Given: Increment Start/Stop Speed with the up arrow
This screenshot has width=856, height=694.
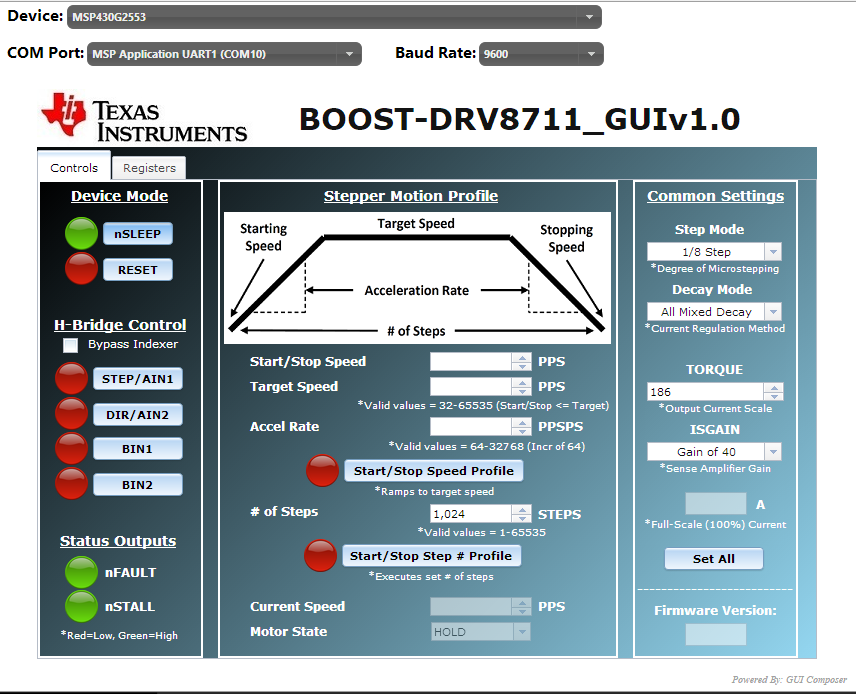Looking at the screenshot, I should pyautogui.click(x=522, y=357).
